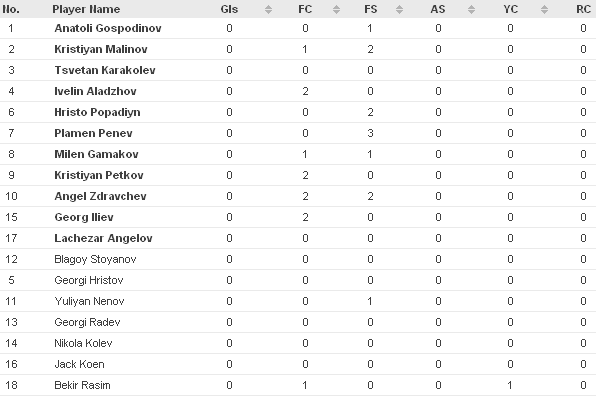Click the YC column sort icon
This screenshot has width=596, height=396.
544,10
